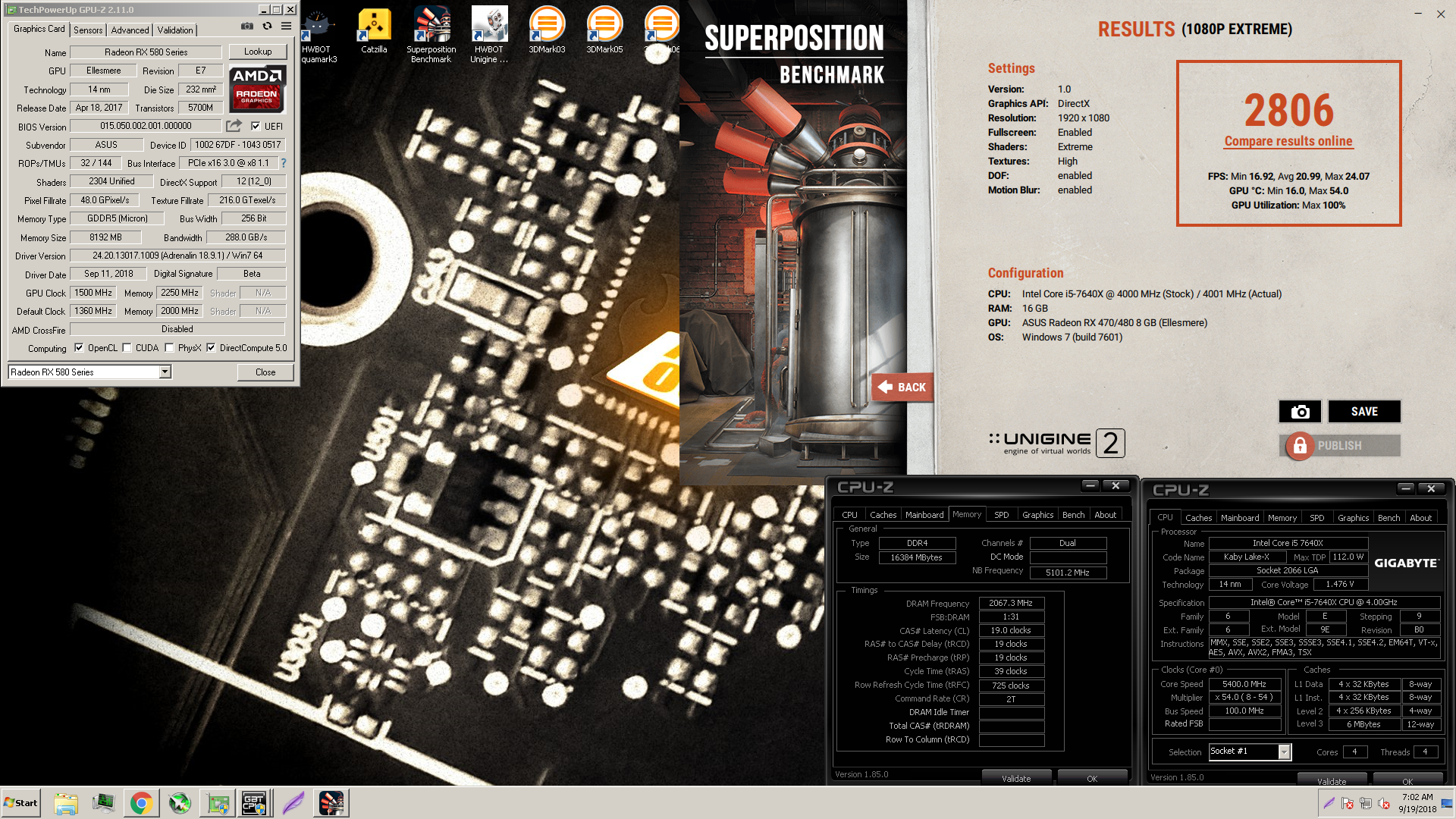
Task: Toggle the DirectCompute 5.0 checkbox
Action: pos(211,348)
